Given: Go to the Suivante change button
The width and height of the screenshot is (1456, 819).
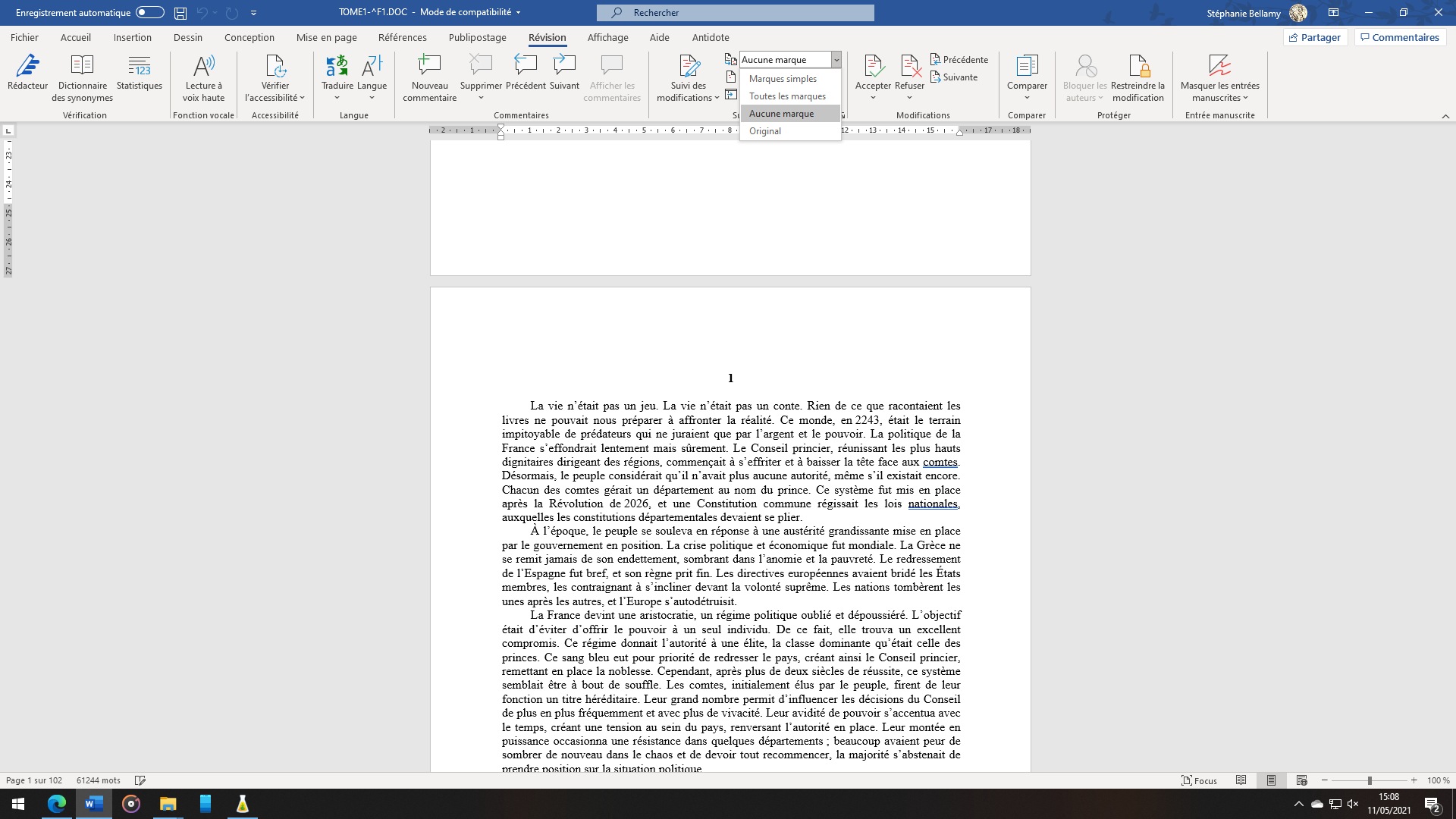Looking at the screenshot, I should (954, 77).
